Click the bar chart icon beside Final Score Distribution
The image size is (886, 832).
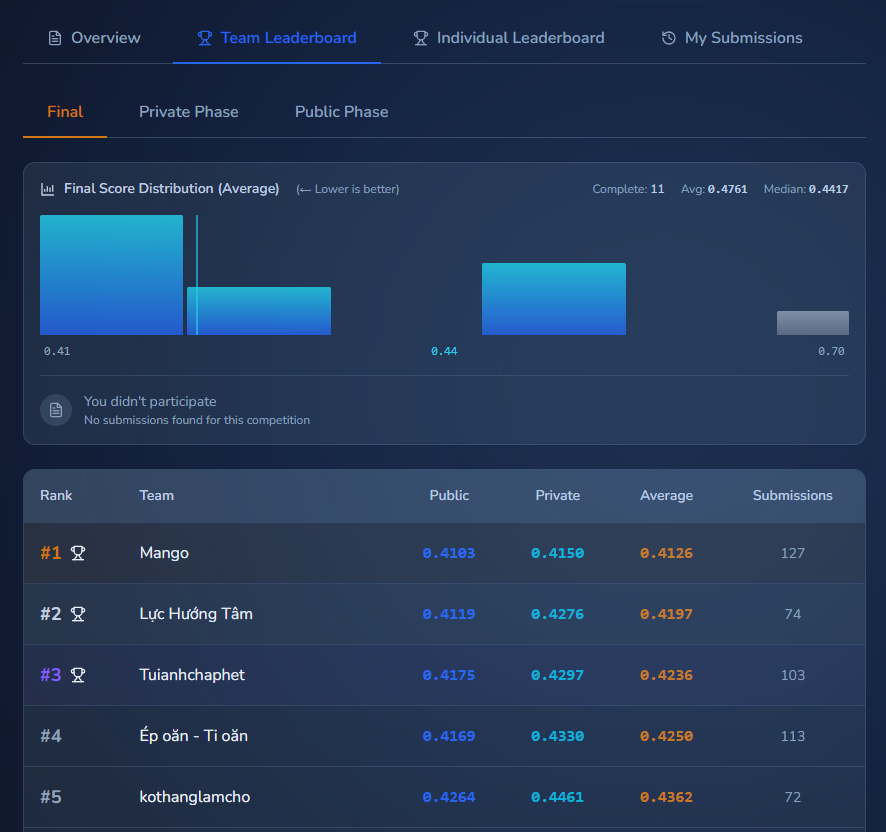click(x=47, y=189)
